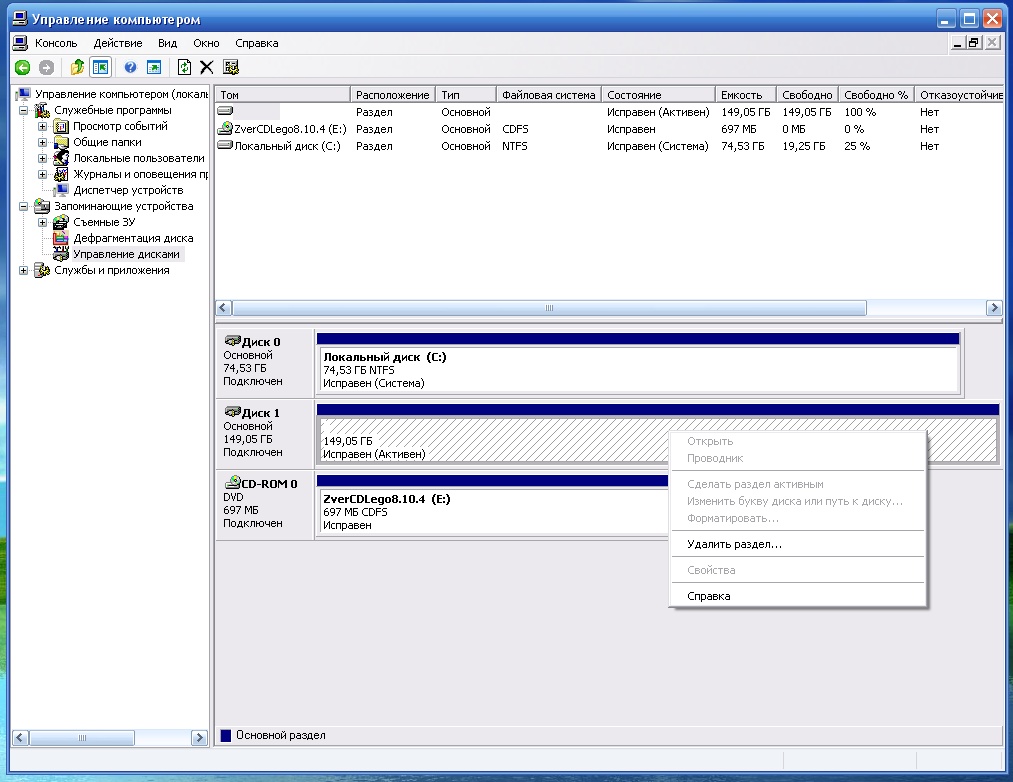Screen dimensions: 1013x782
Task: Select Управление дисками in the tree
Action: click(x=126, y=254)
